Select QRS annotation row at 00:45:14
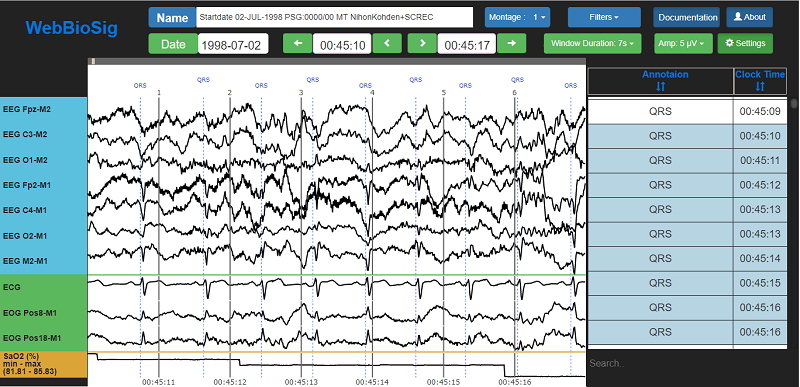Image resolution: width=800 pixels, height=387 pixels. point(687,259)
